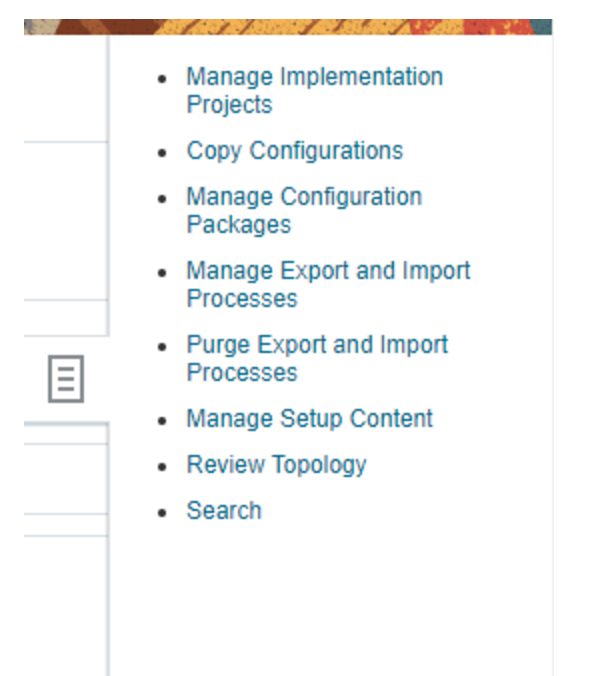594x676 pixels.
Task: Go to Manage Export and Import Processes
Action: pos(328,285)
